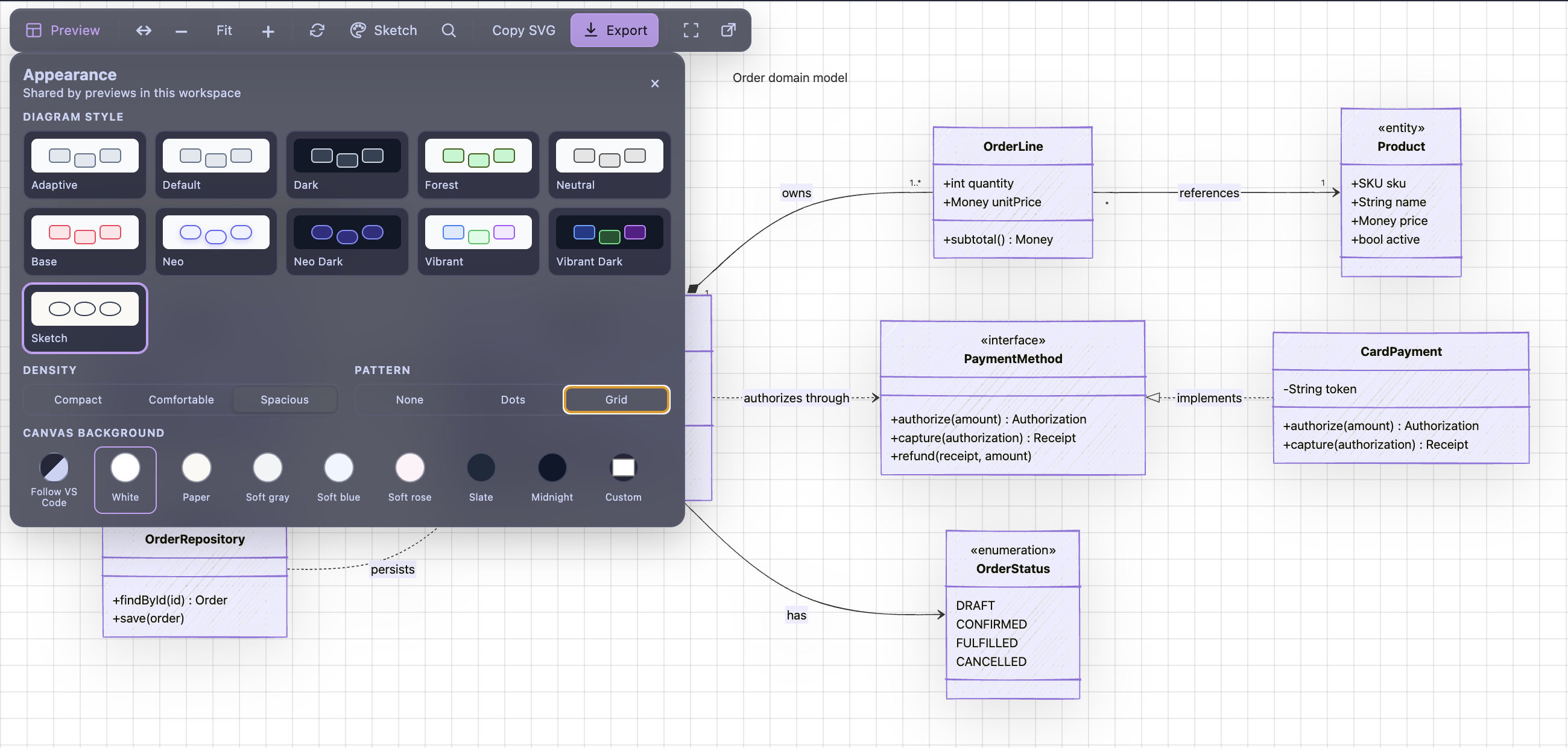The height and width of the screenshot is (748, 1568).
Task: Select the Neutral diagram style
Action: click(609, 165)
